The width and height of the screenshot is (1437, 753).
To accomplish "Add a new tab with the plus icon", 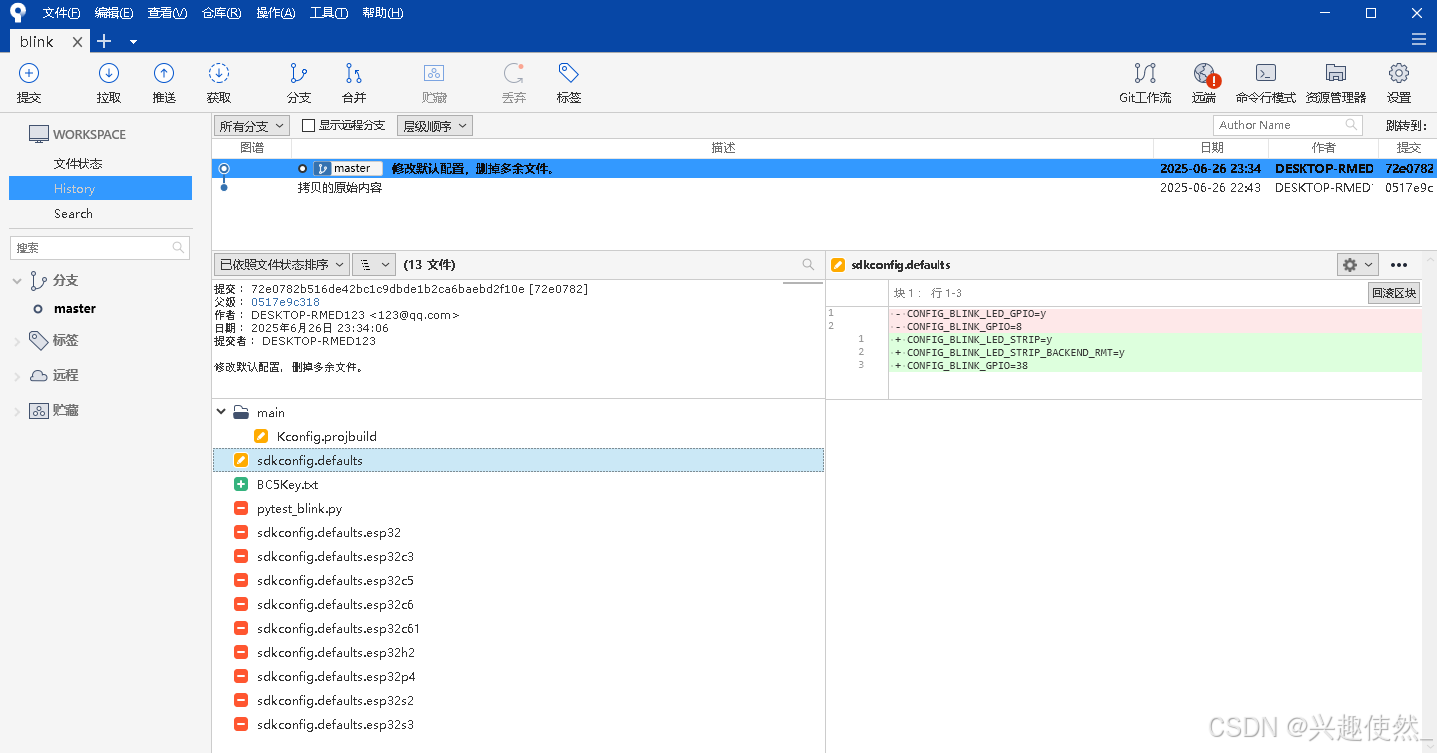I will [104, 41].
